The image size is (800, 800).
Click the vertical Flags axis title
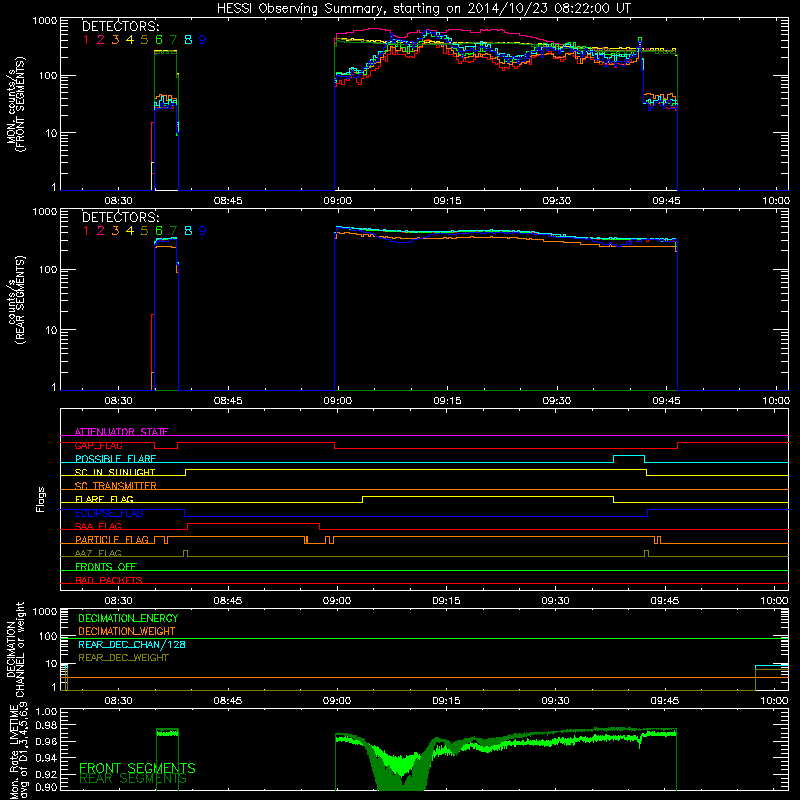coord(41,499)
